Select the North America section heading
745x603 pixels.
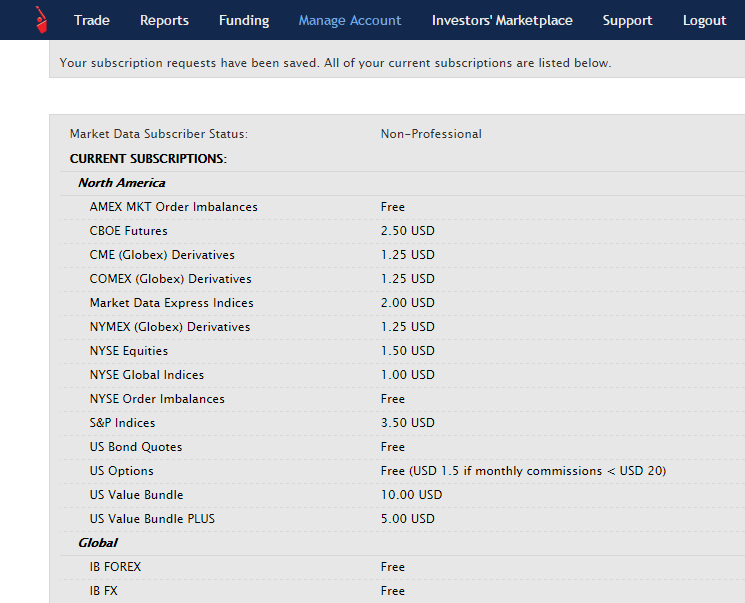121,183
